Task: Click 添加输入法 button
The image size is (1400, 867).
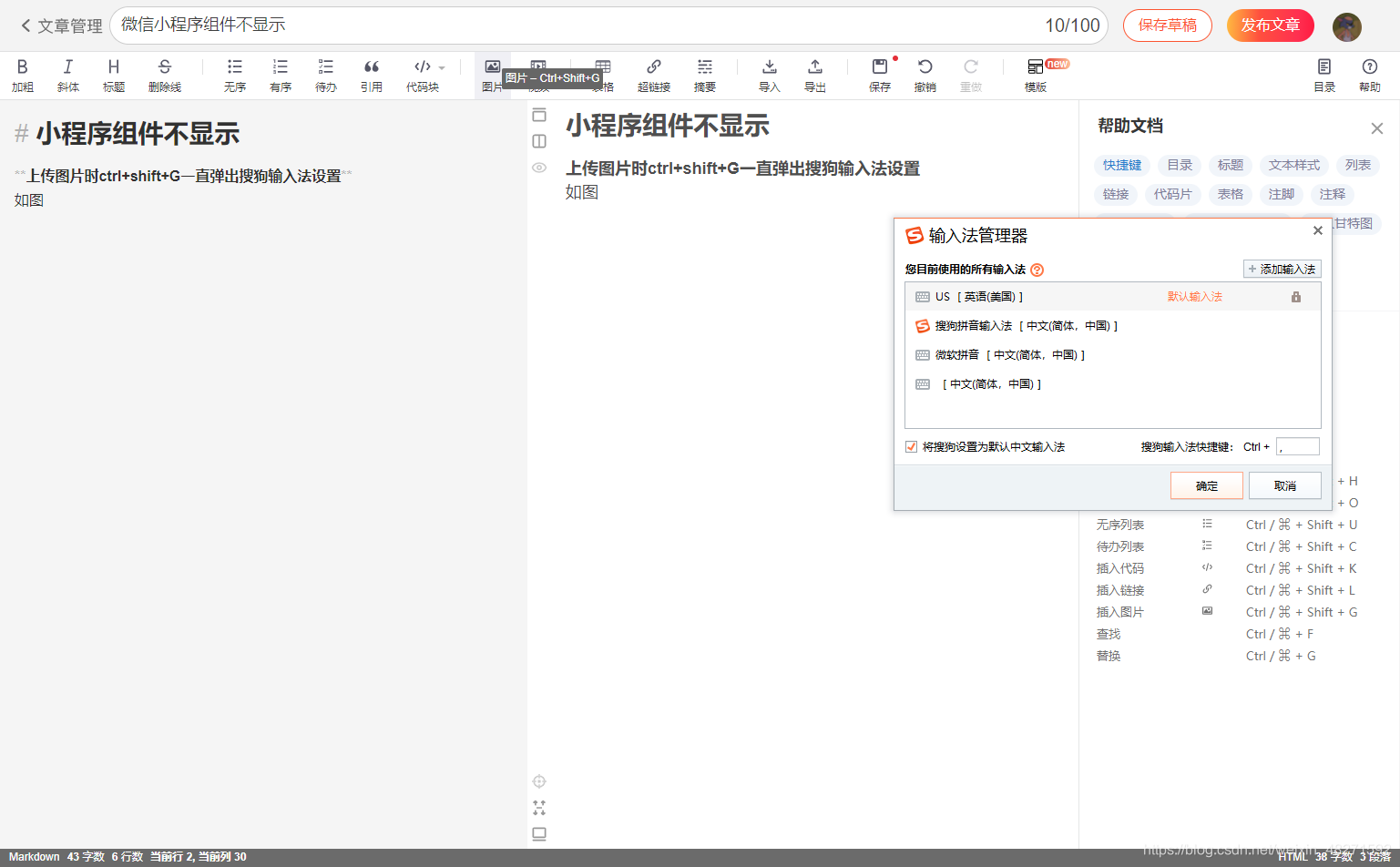Action: pos(1282,269)
